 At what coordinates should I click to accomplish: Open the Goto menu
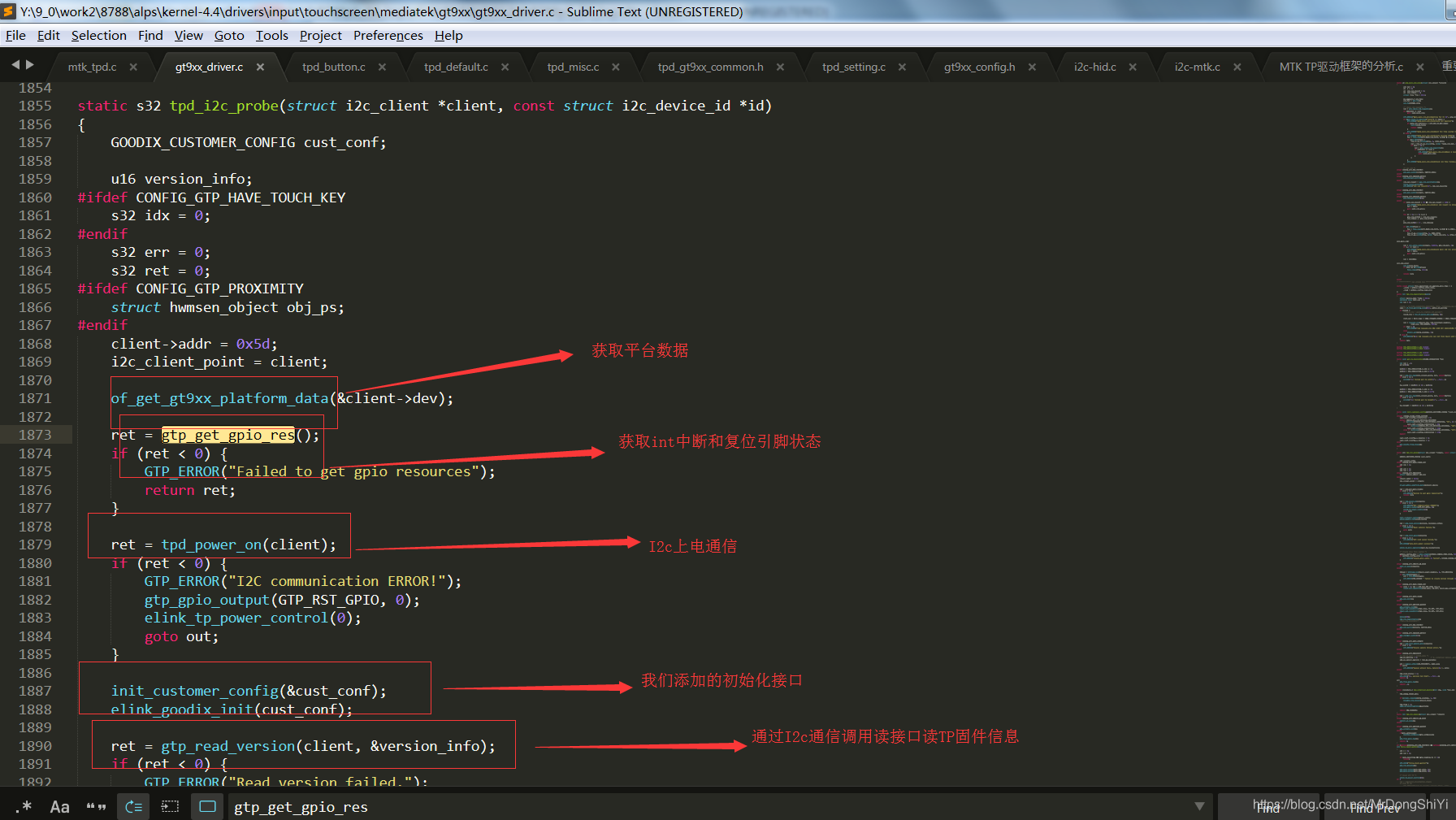pos(229,35)
